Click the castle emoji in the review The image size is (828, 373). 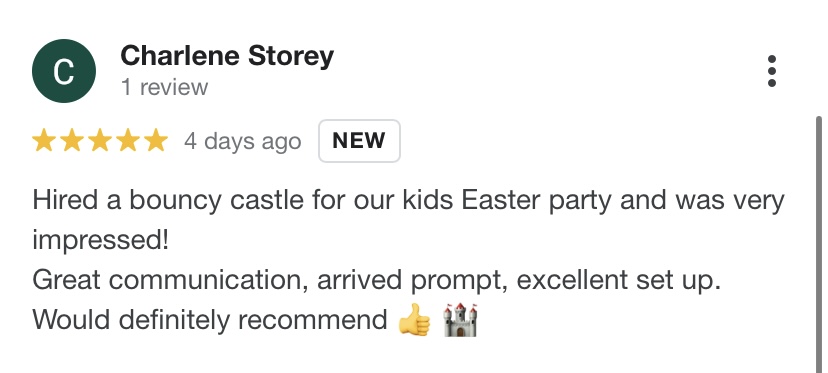460,320
